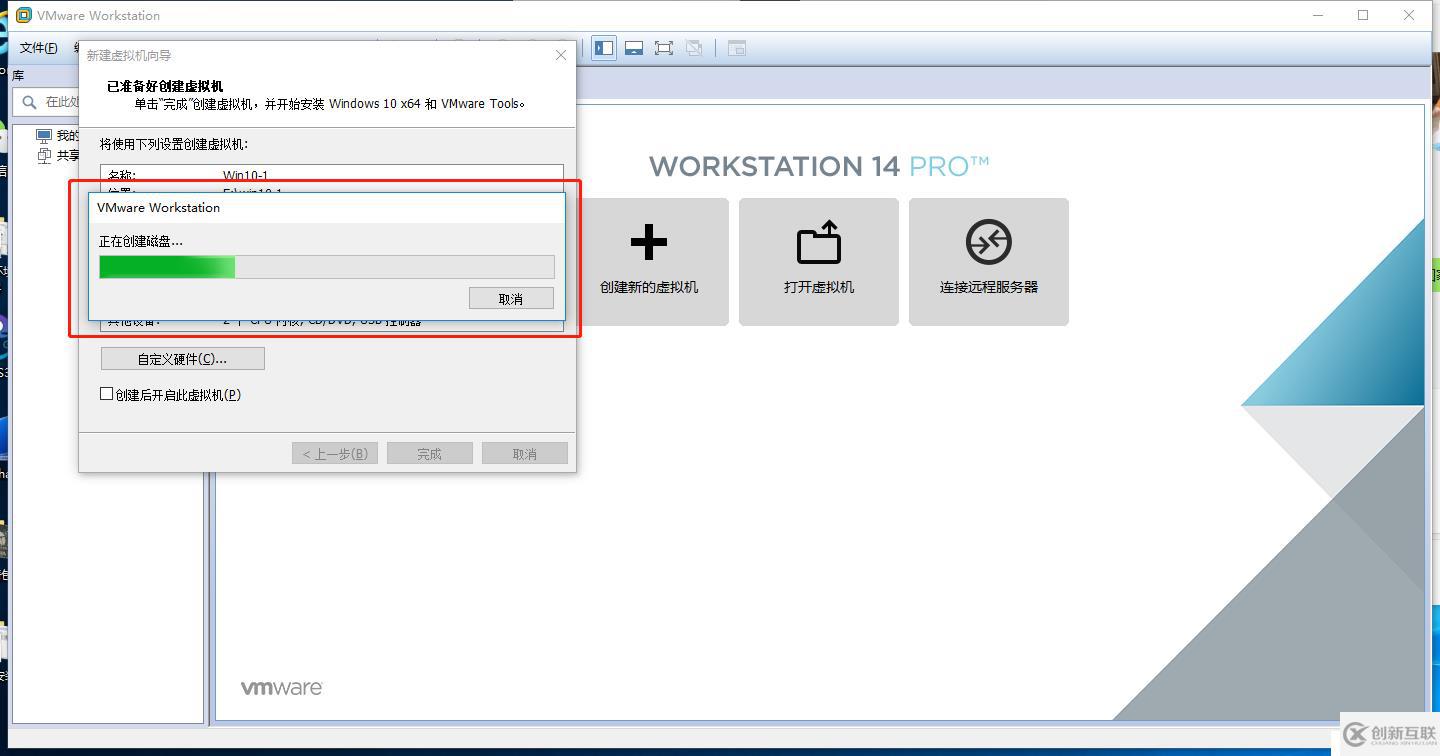The width and height of the screenshot is (1440, 756).
Task: Click the 自定义硬件 button
Action: [x=181, y=358]
